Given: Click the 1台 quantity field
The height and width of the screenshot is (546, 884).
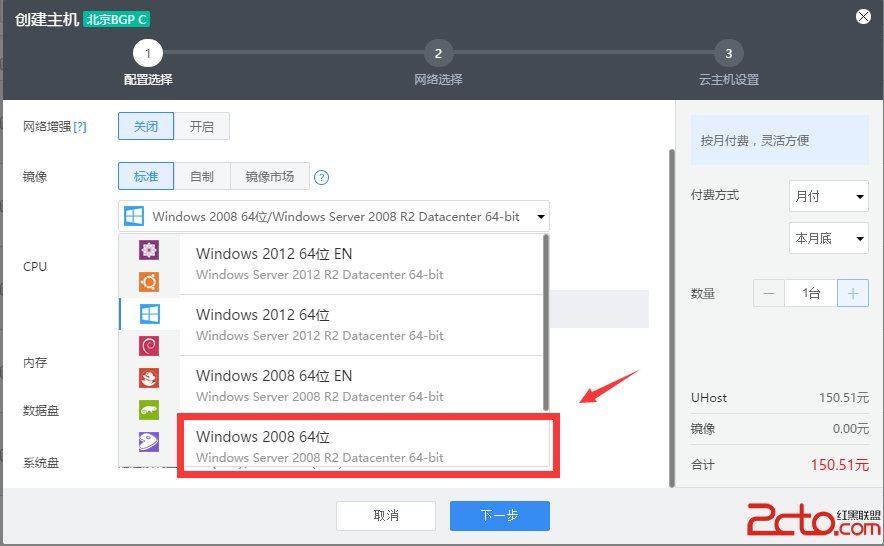Looking at the screenshot, I should click(x=811, y=293).
